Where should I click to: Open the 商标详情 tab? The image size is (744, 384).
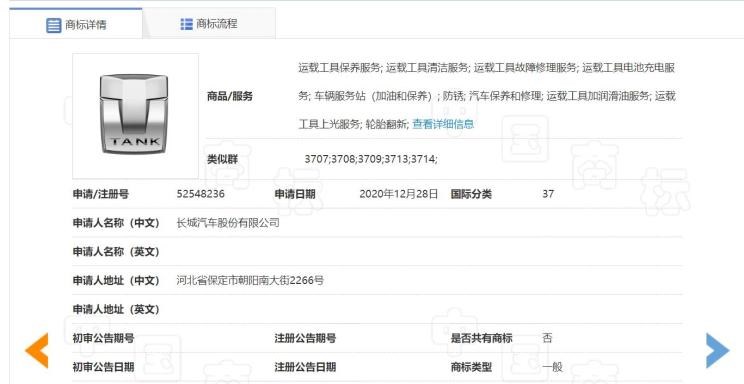point(76,24)
